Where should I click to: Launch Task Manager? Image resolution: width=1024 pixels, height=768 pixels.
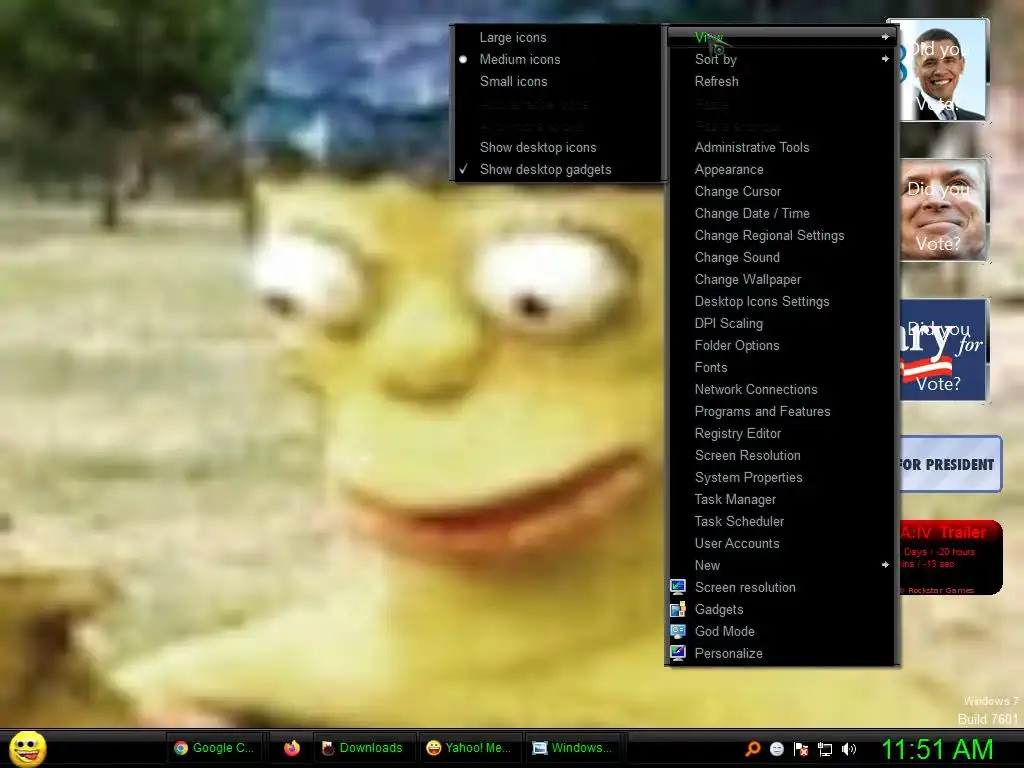point(781,500)
